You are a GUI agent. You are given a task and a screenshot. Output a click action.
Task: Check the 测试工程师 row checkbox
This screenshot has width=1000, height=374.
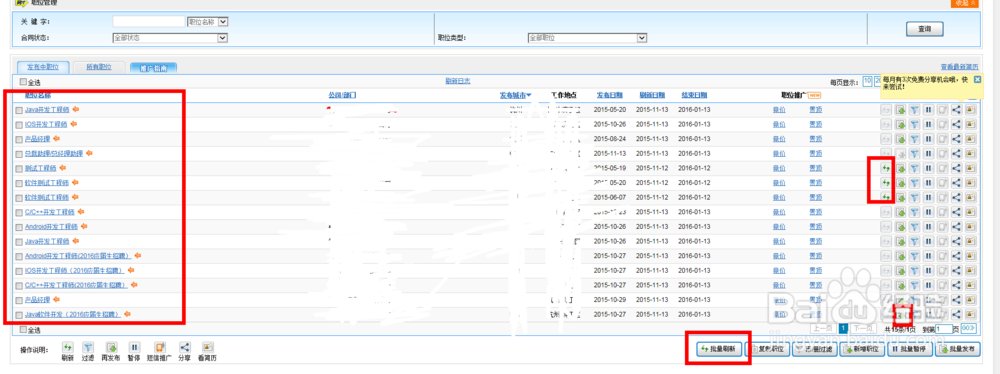click(x=20, y=168)
